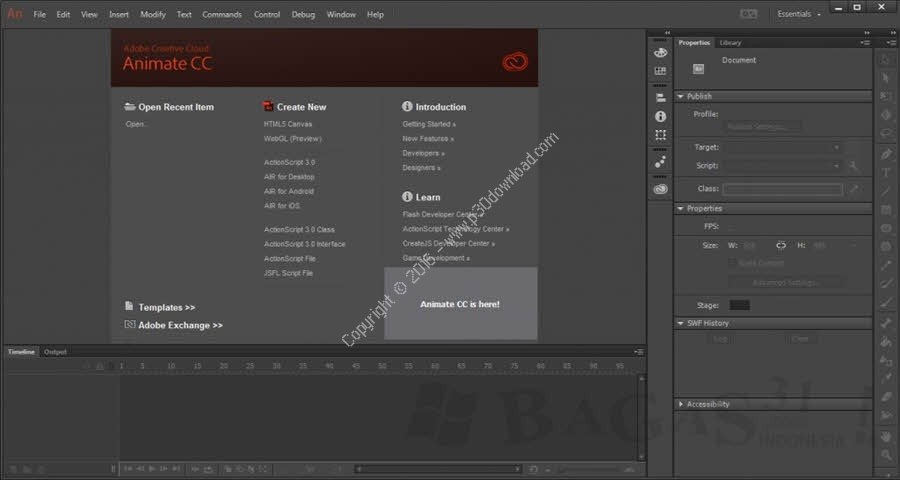
Task: Select the Lasso tool in tools panel
Action: coord(886,134)
